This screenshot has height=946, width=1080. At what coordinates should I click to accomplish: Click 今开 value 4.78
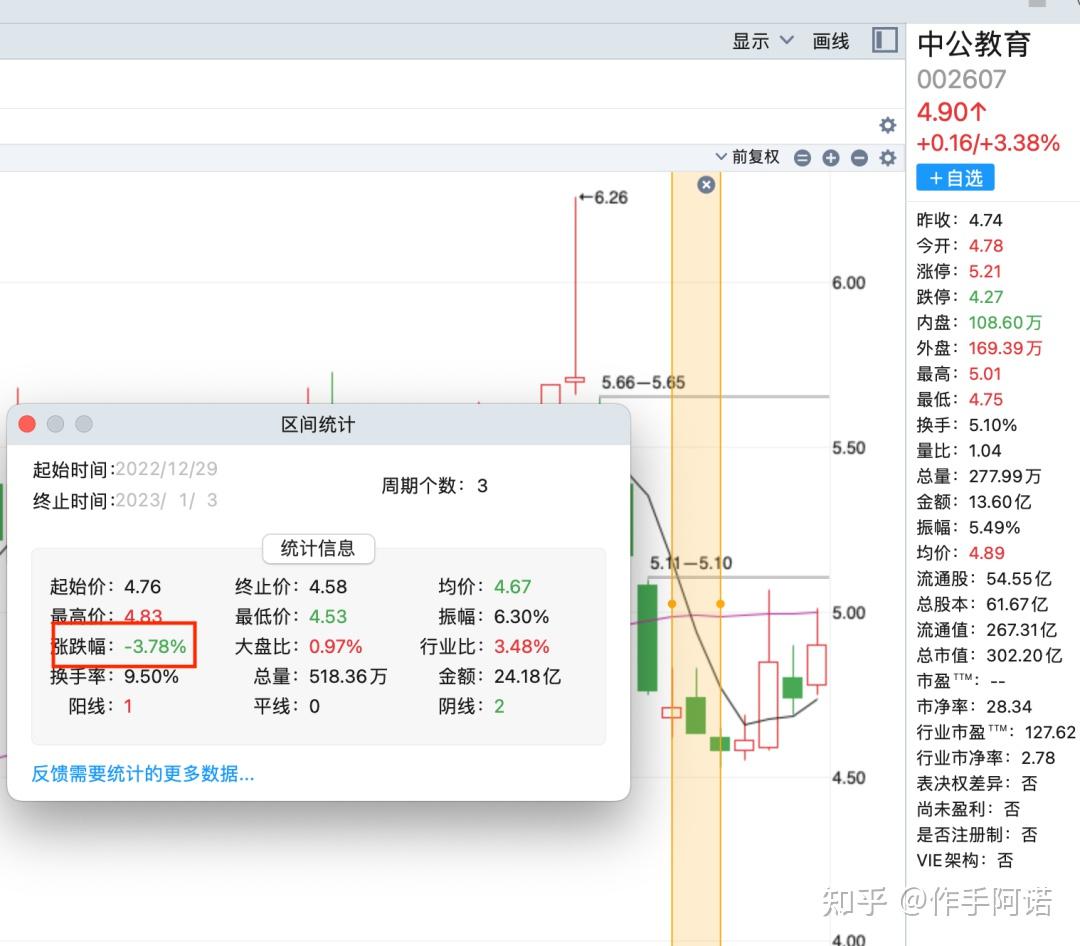click(986, 246)
